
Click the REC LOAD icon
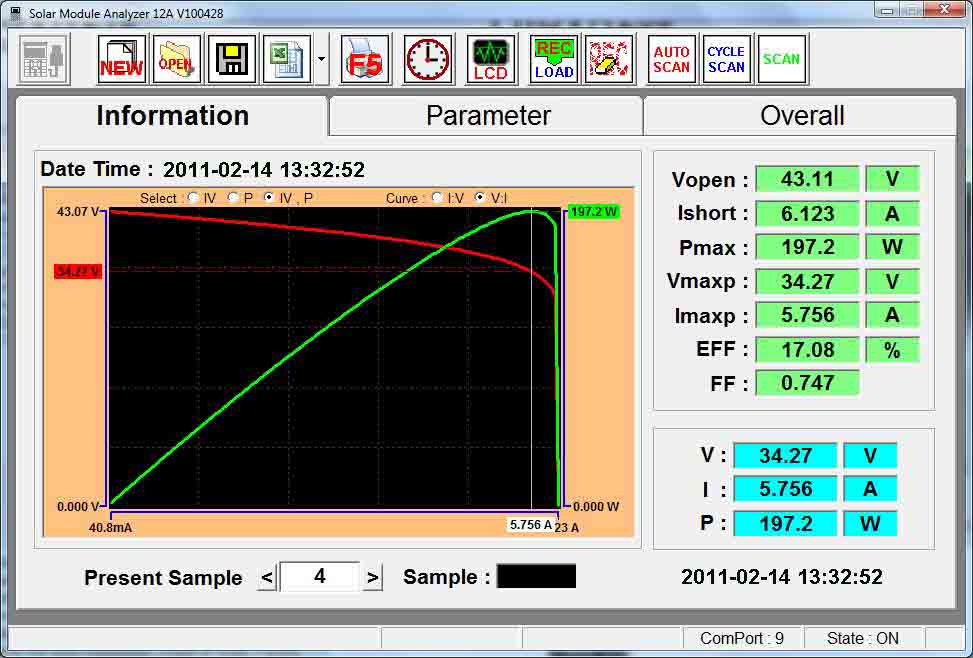[x=553, y=60]
